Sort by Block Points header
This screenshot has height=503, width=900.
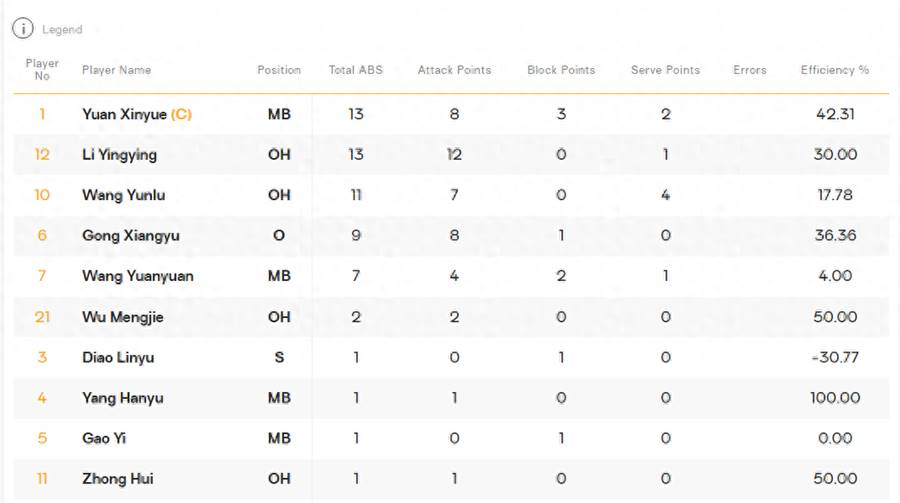[x=561, y=70]
